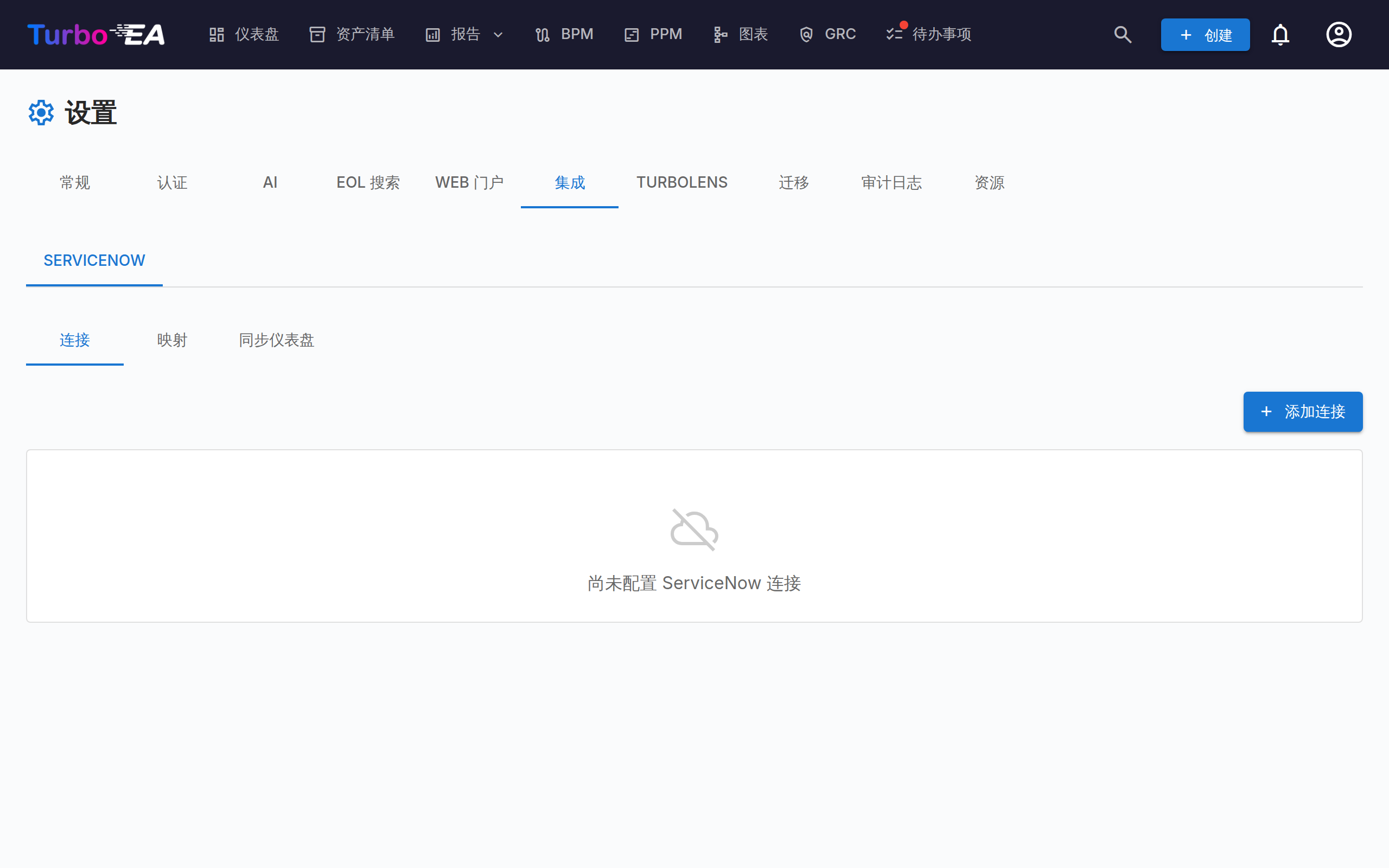Switch to the 映射 mappings tab

point(172,340)
